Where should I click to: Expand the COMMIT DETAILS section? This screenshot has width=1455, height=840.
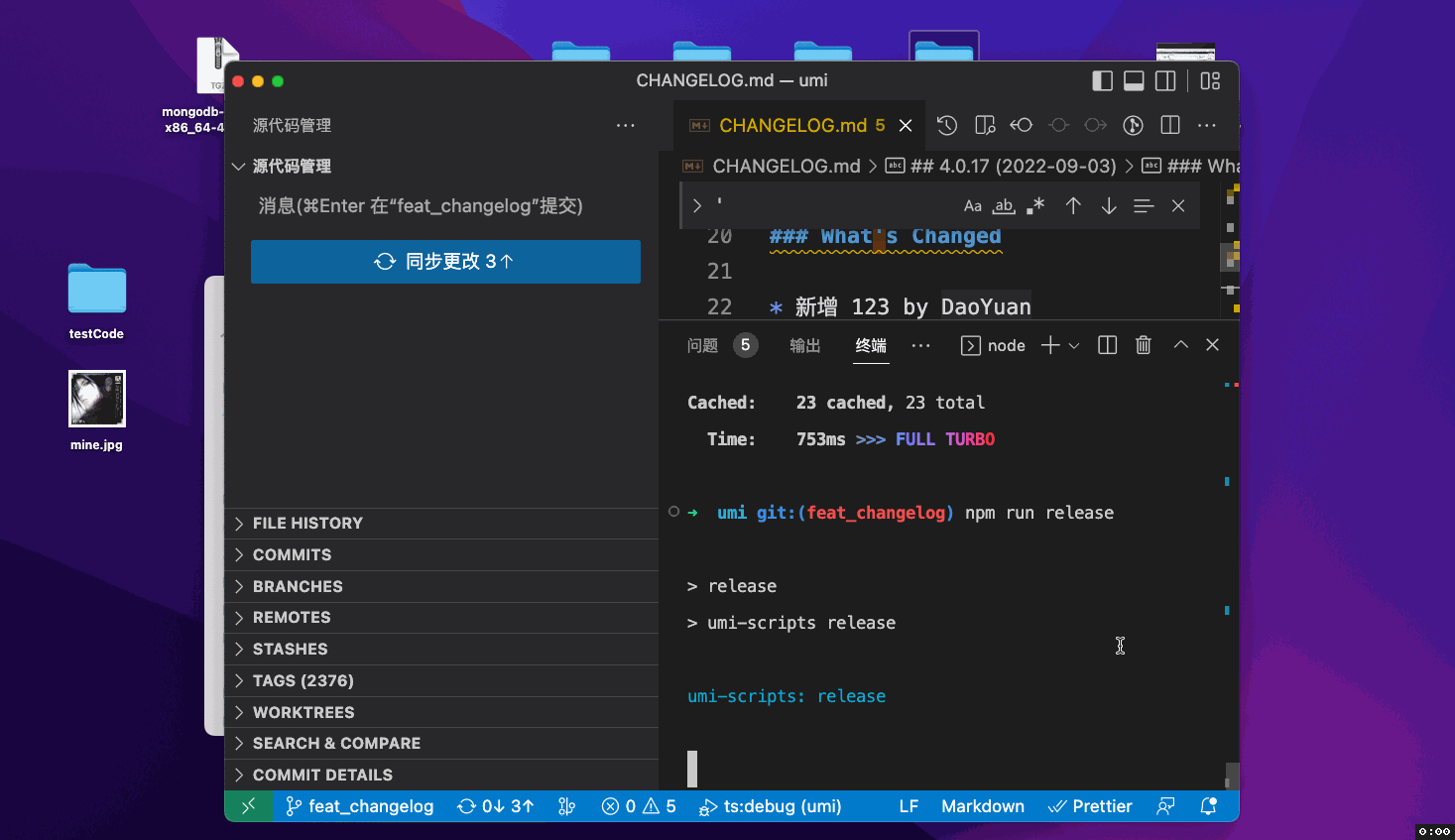(x=441, y=776)
